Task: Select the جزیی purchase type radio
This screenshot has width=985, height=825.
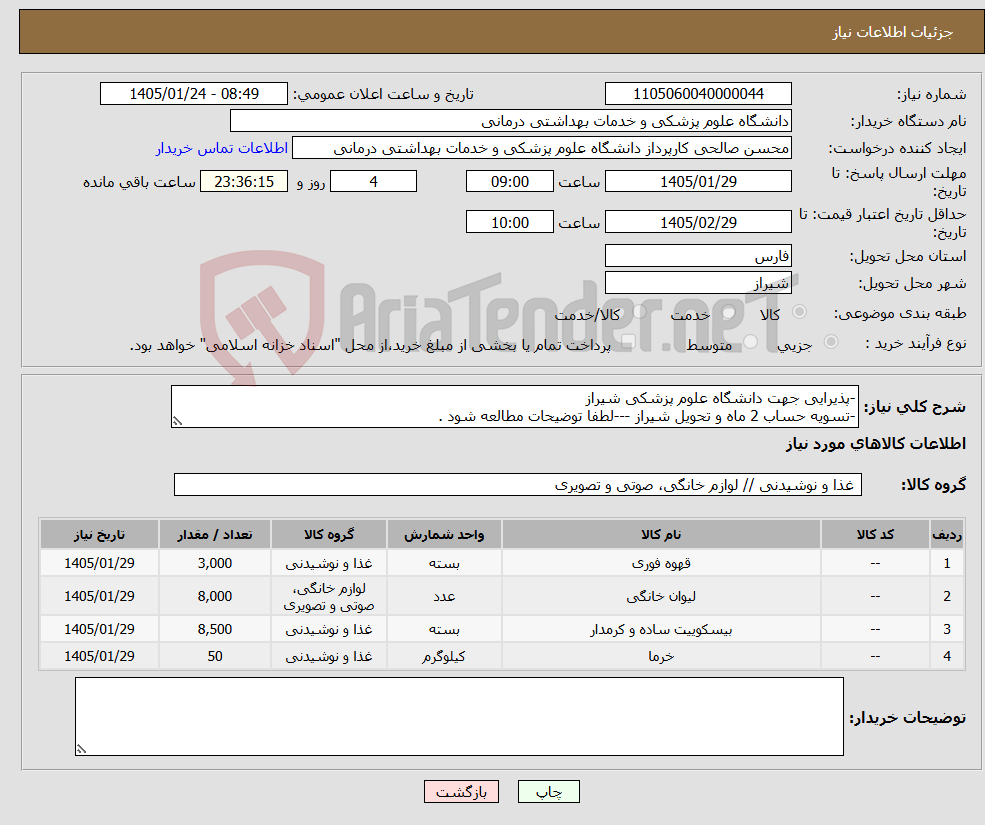Action: click(x=830, y=342)
